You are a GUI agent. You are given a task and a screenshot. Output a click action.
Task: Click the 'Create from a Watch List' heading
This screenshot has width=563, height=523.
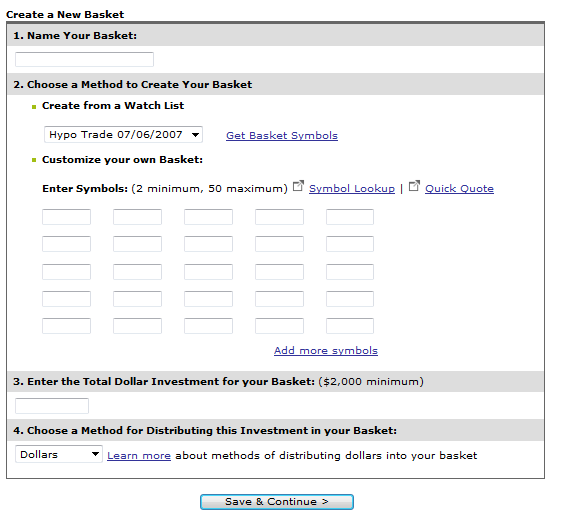[113, 106]
